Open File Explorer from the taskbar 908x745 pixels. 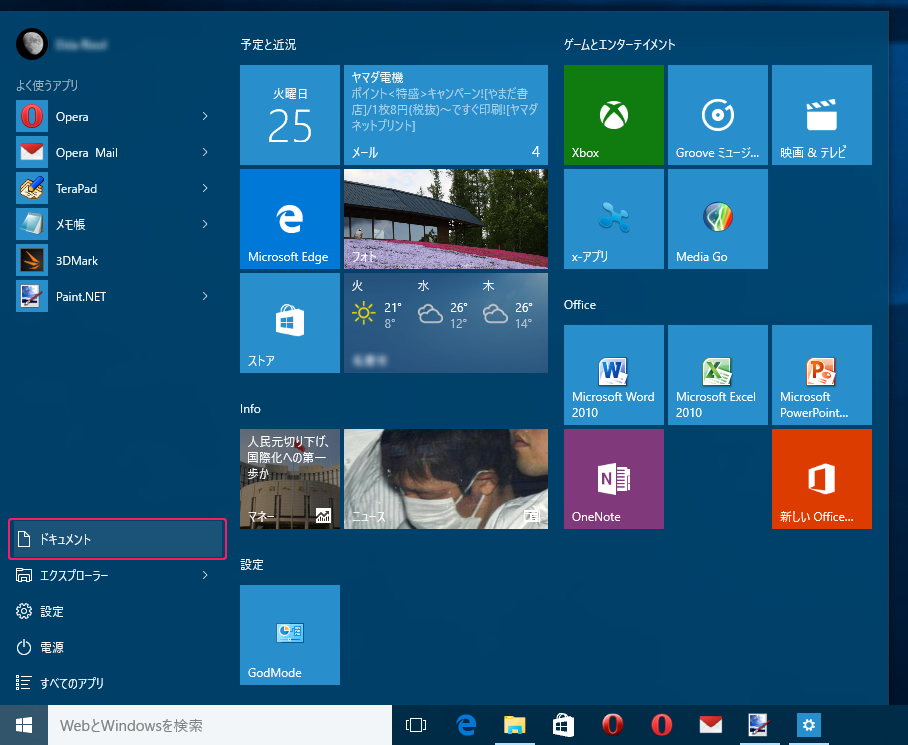click(x=514, y=725)
